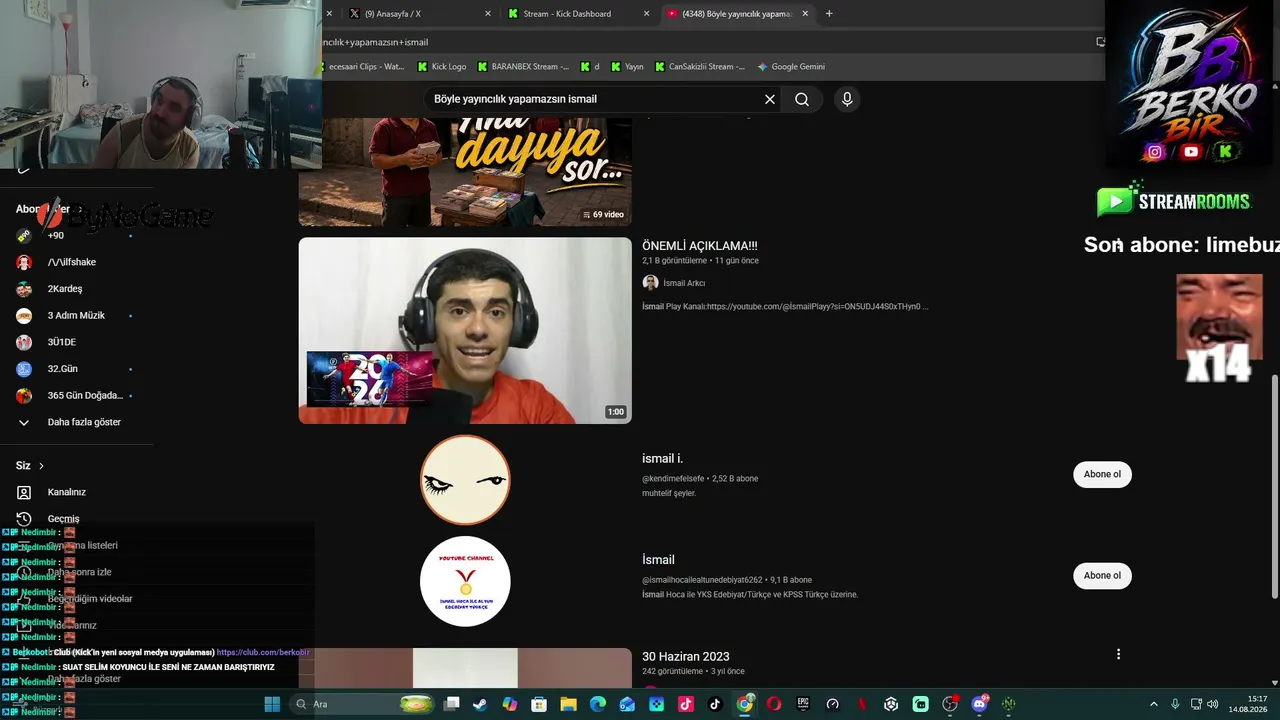
Task: Open TikTok from the taskbar
Action: 715,704
